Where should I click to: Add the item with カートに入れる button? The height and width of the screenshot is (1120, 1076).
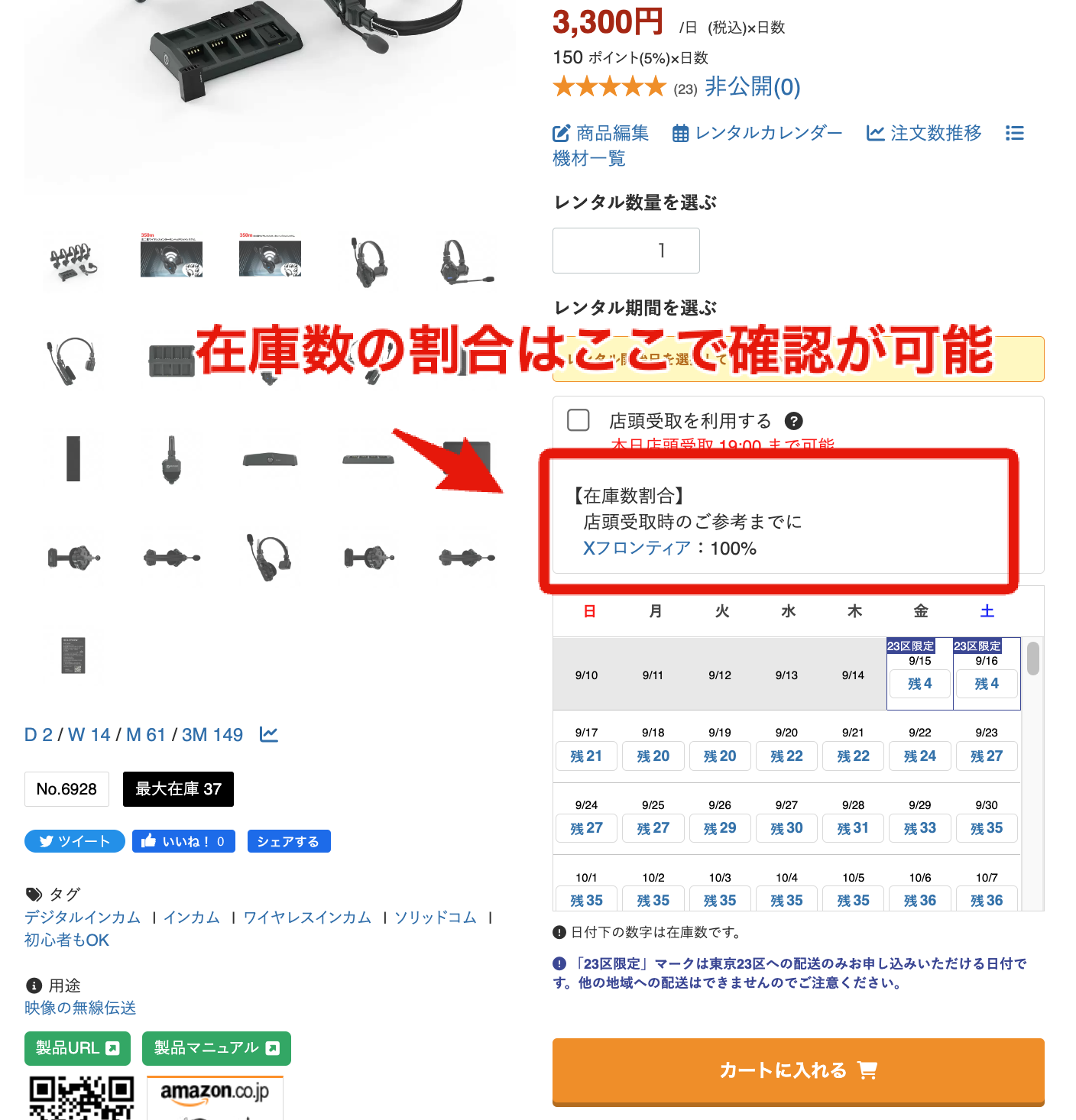pyautogui.click(x=799, y=1071)
